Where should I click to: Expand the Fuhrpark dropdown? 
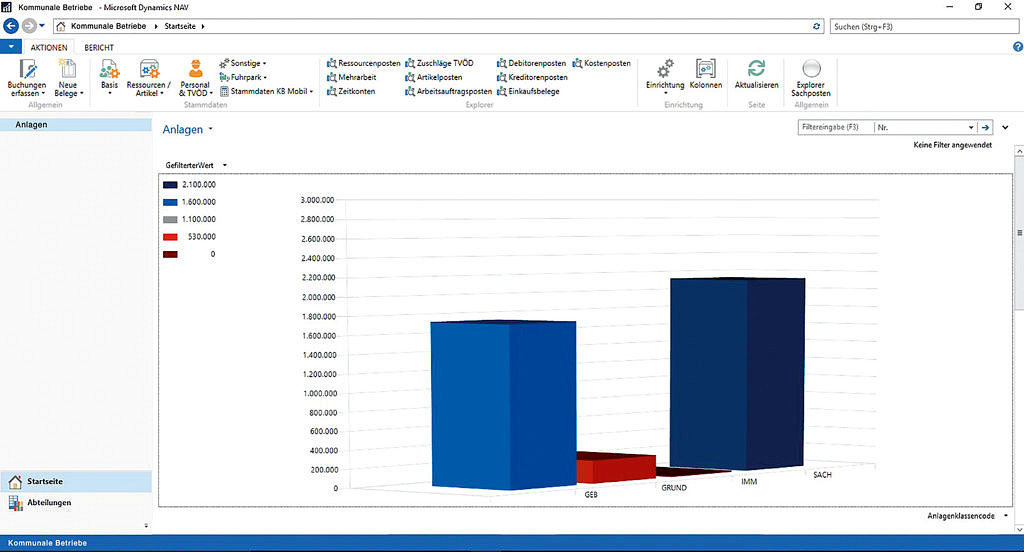pos(243,77)
